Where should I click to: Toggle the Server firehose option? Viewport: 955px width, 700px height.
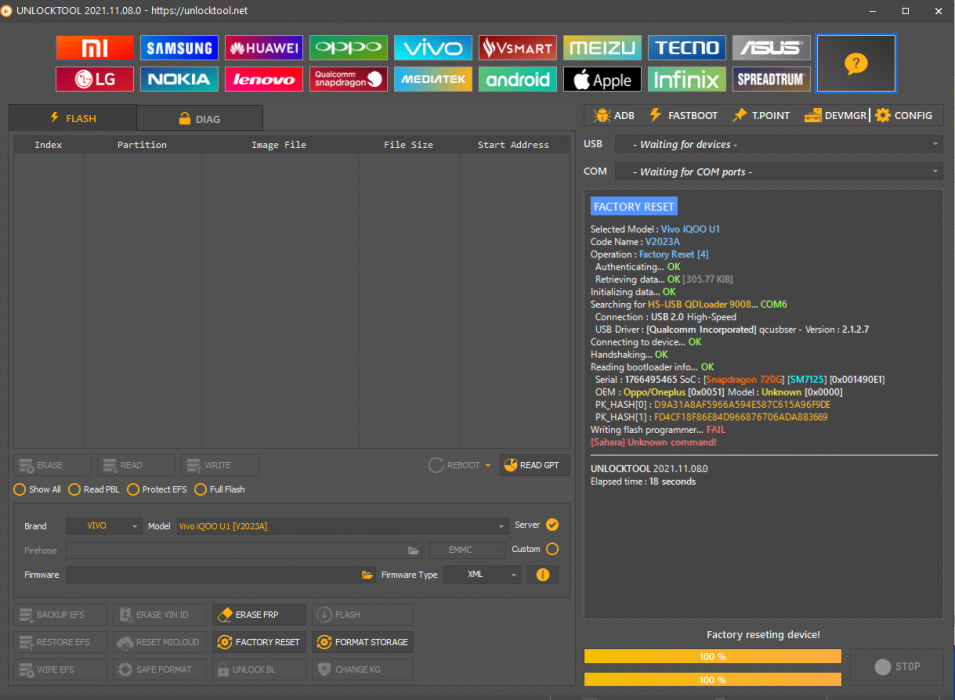click(x=552, y=525)
